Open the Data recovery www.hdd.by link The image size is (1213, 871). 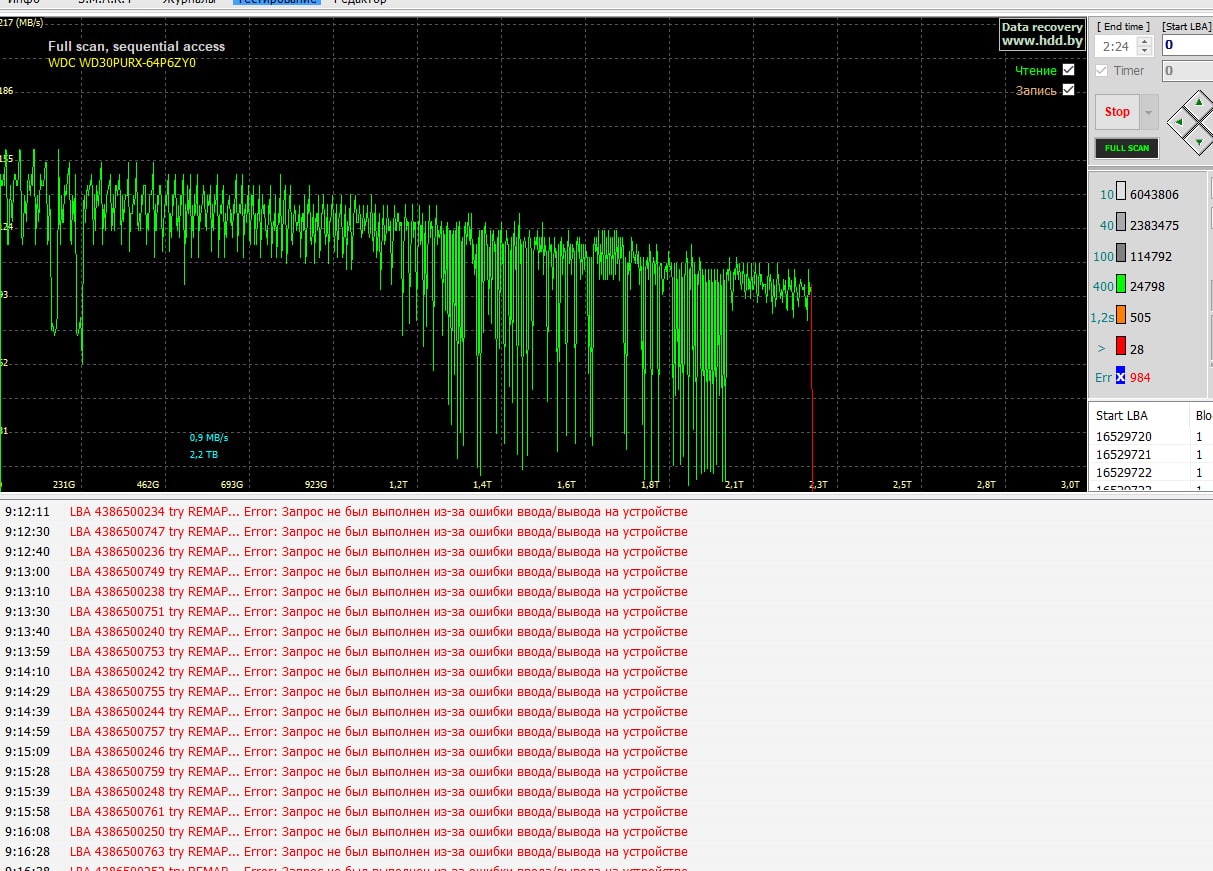tap(1042, 35)
